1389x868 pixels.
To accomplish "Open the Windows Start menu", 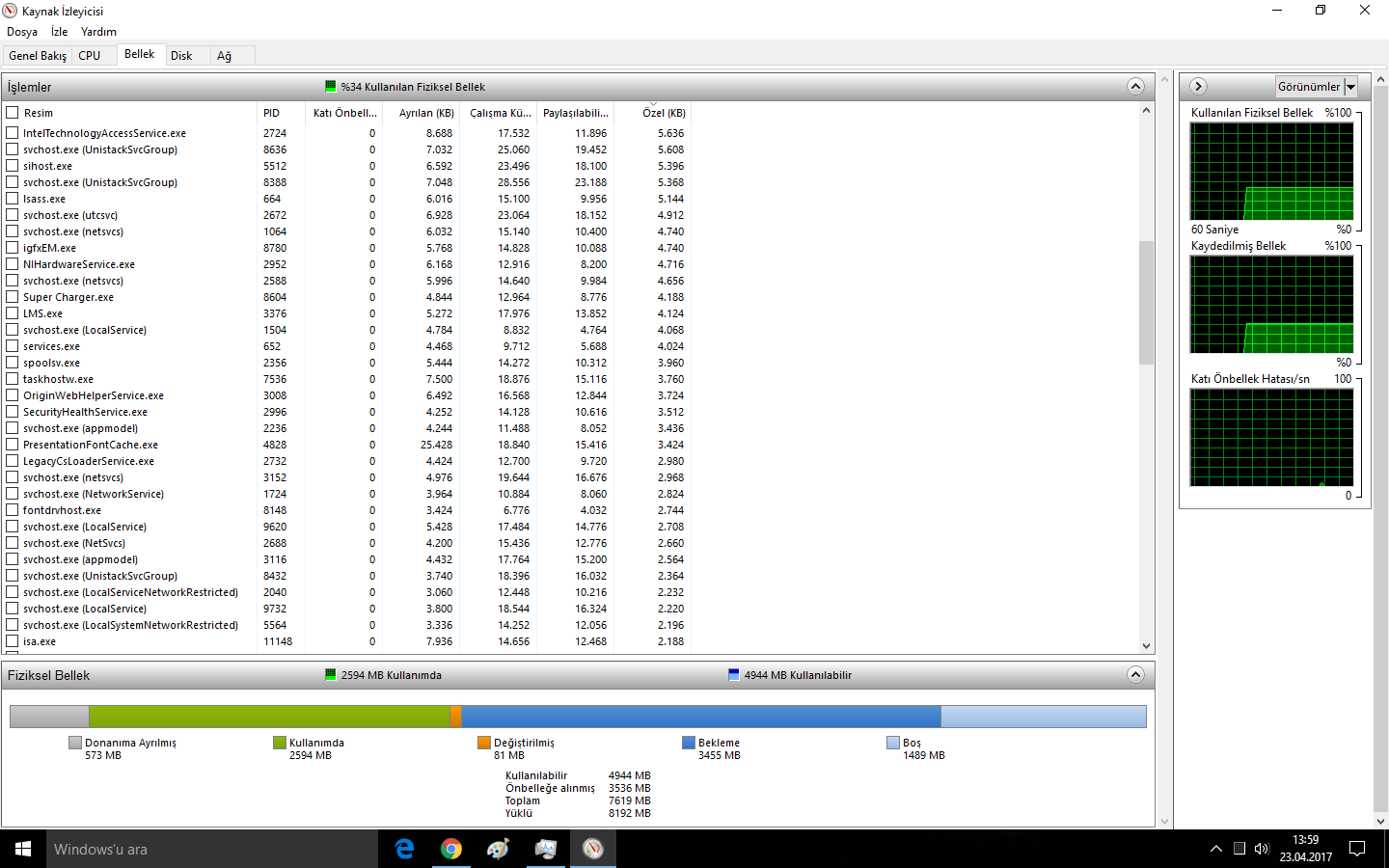I will coord(23,849).
